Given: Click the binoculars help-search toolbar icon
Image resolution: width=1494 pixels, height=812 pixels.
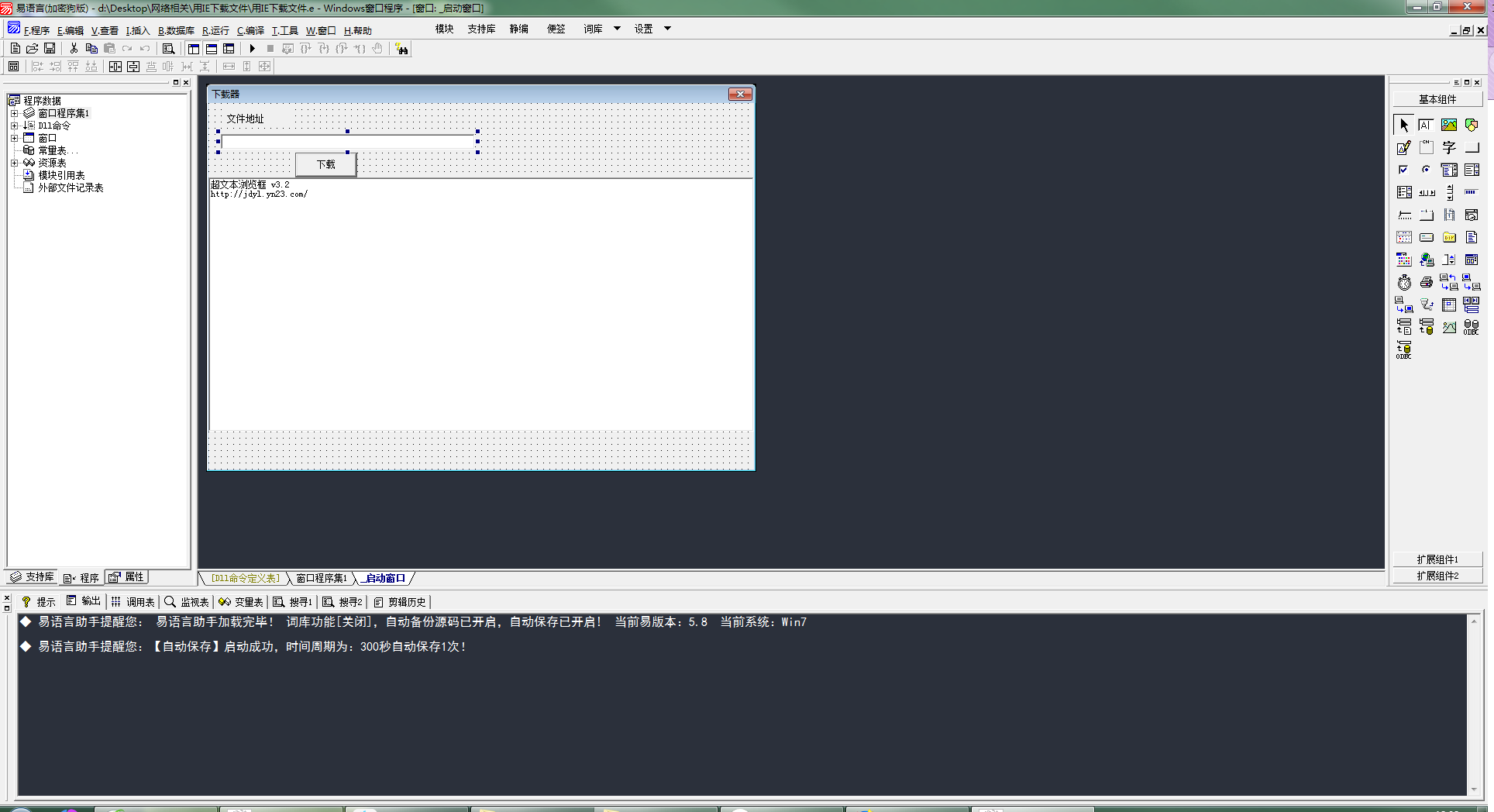Looking at the screenshot, I should pyautogui.click(x=401, y=49).
